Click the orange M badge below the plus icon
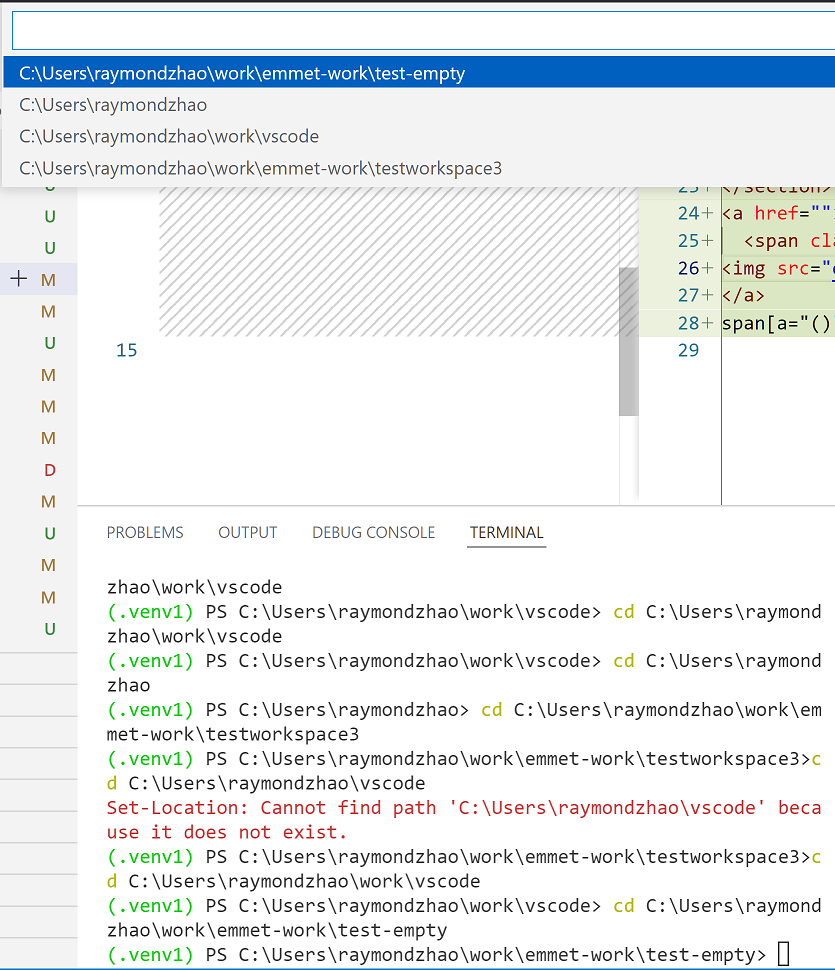 (48, 311)
